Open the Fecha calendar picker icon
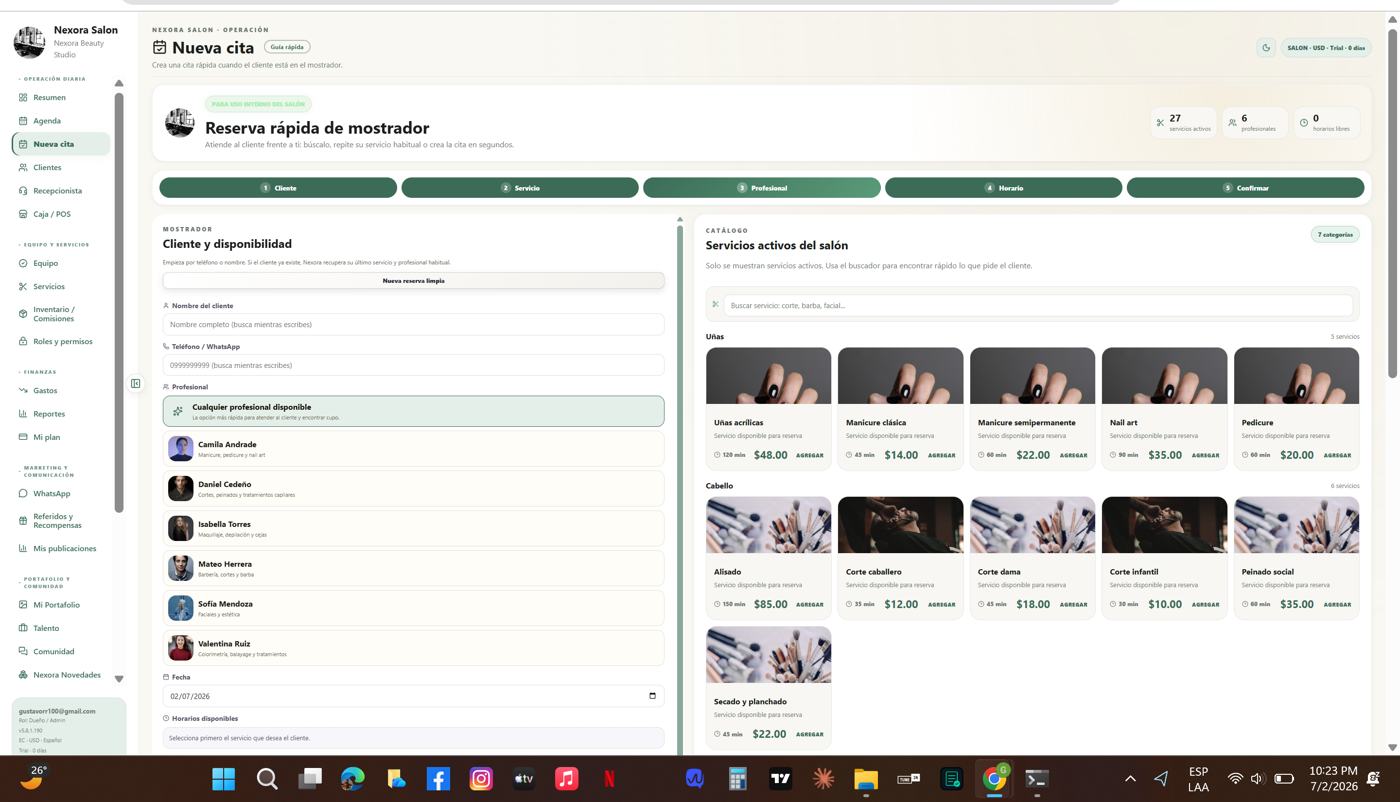The width and height of the screenshot is (1400, 802). point(652,696)
